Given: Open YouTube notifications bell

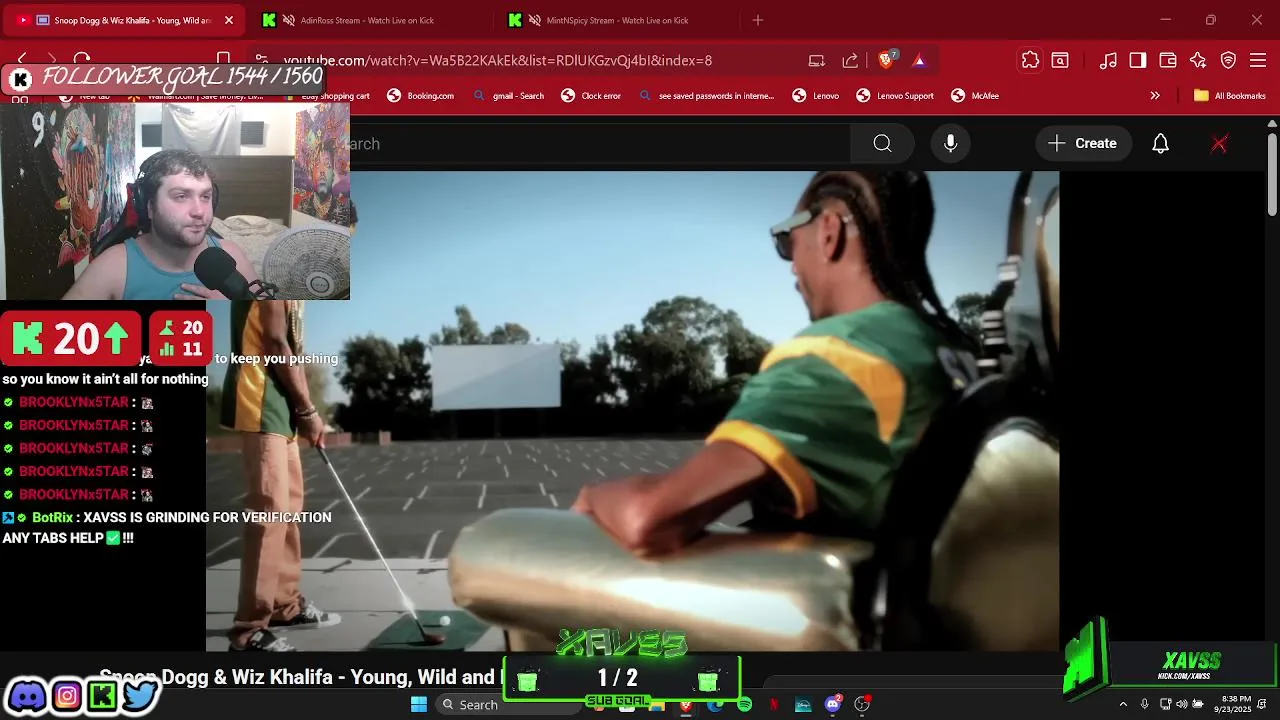Looking at the screenshot, I should click(x=1160, y=144).
